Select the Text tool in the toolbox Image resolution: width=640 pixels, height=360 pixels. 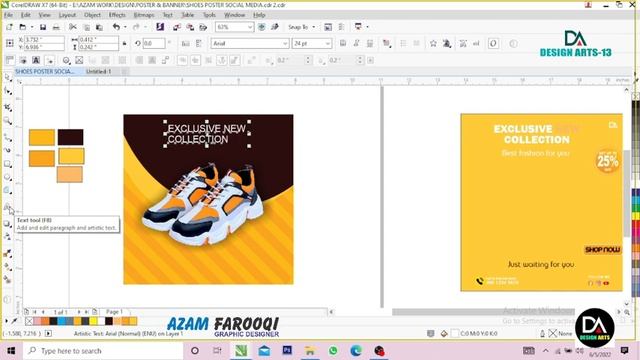8,207
